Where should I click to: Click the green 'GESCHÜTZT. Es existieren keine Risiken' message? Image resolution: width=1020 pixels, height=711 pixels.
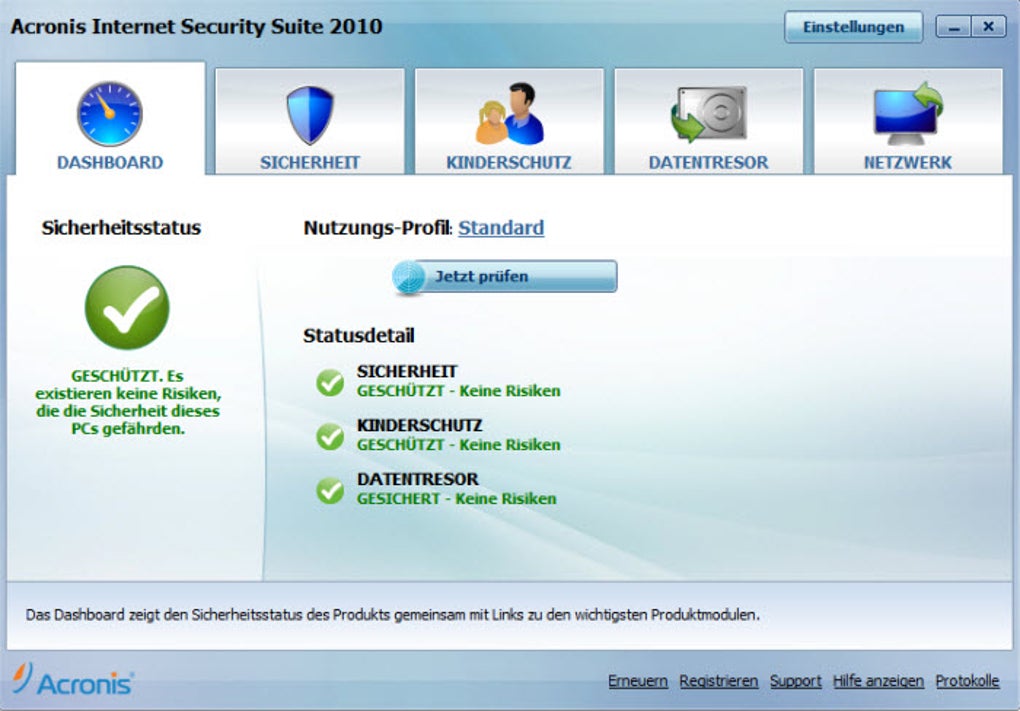point(128,402)
